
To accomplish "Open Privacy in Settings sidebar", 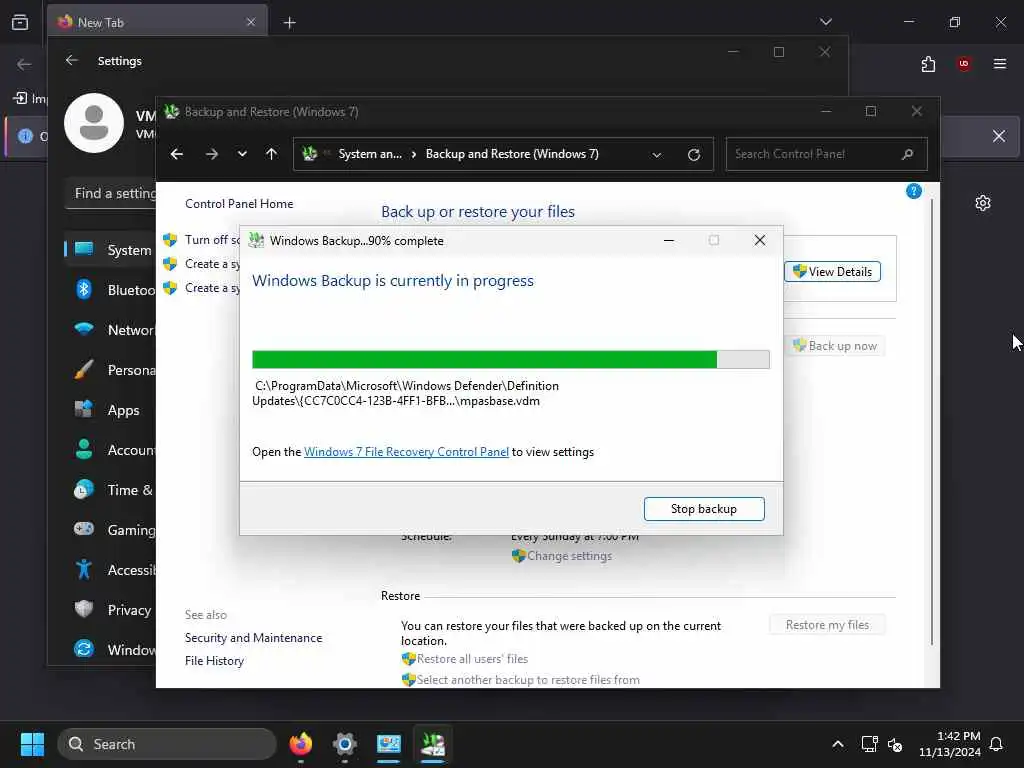I will point(111,610).
